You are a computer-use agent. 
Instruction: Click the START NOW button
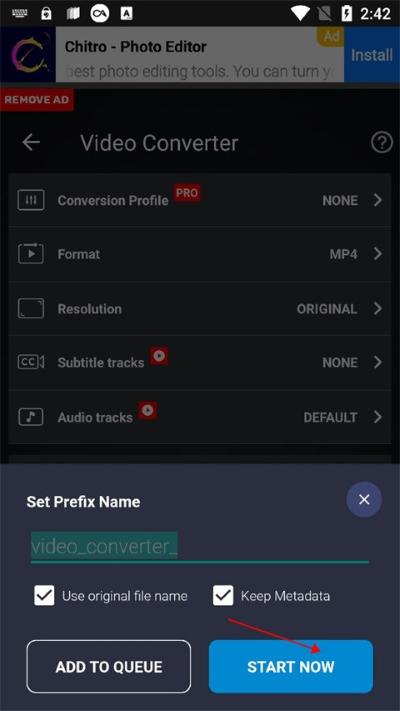(291, 666)
